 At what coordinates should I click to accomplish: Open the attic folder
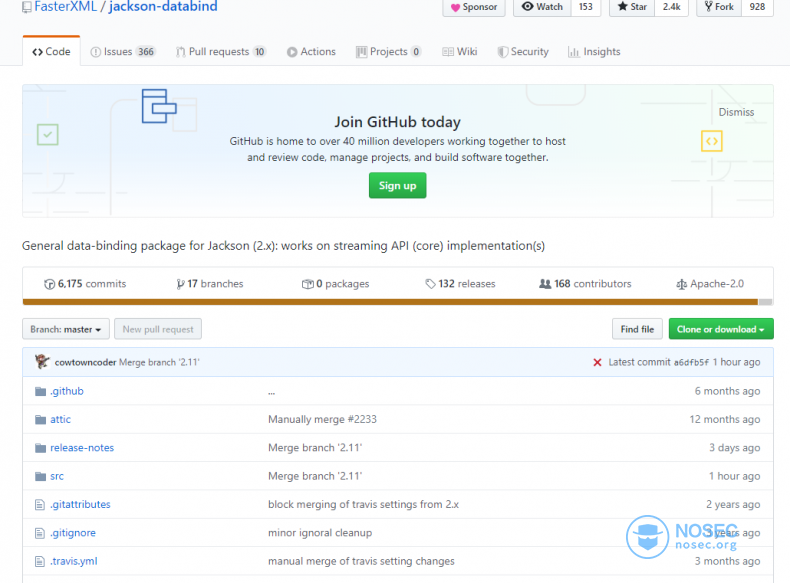[x=60, y=419]
